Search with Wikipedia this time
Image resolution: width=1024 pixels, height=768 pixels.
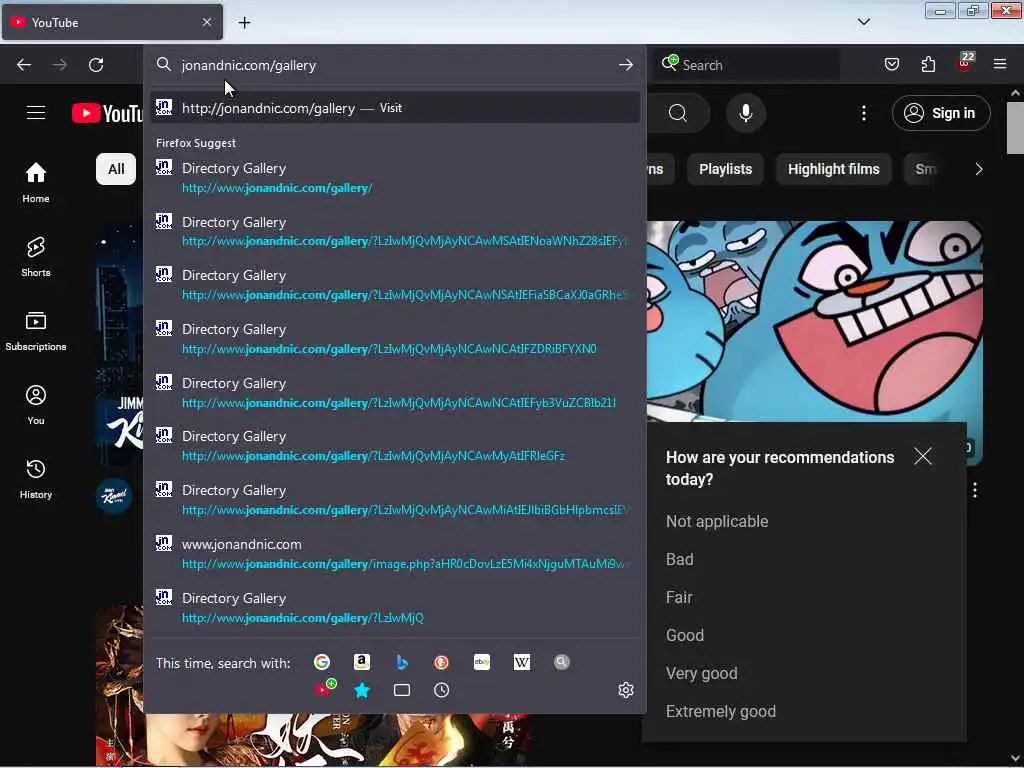522,662
